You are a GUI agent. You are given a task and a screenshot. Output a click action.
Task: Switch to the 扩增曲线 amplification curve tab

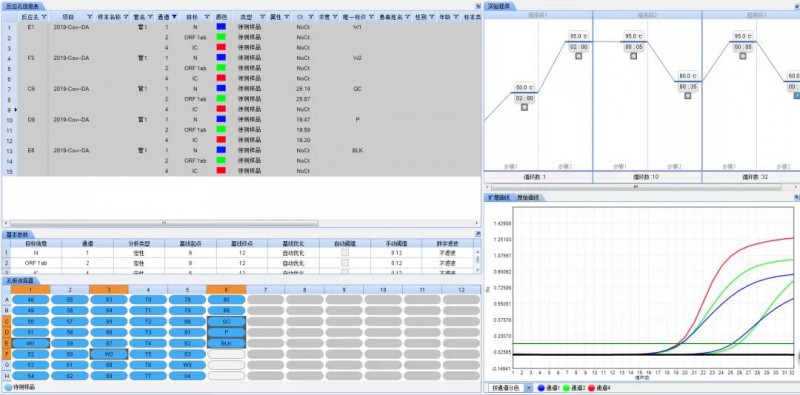[500, 198]
